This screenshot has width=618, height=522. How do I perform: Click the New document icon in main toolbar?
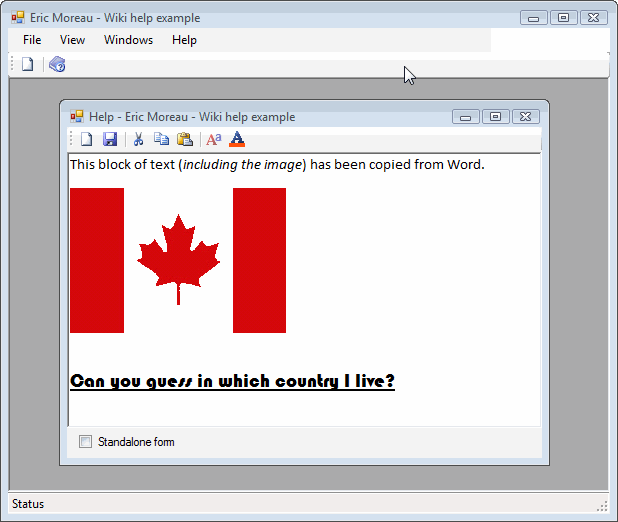[x=28, y=65]
